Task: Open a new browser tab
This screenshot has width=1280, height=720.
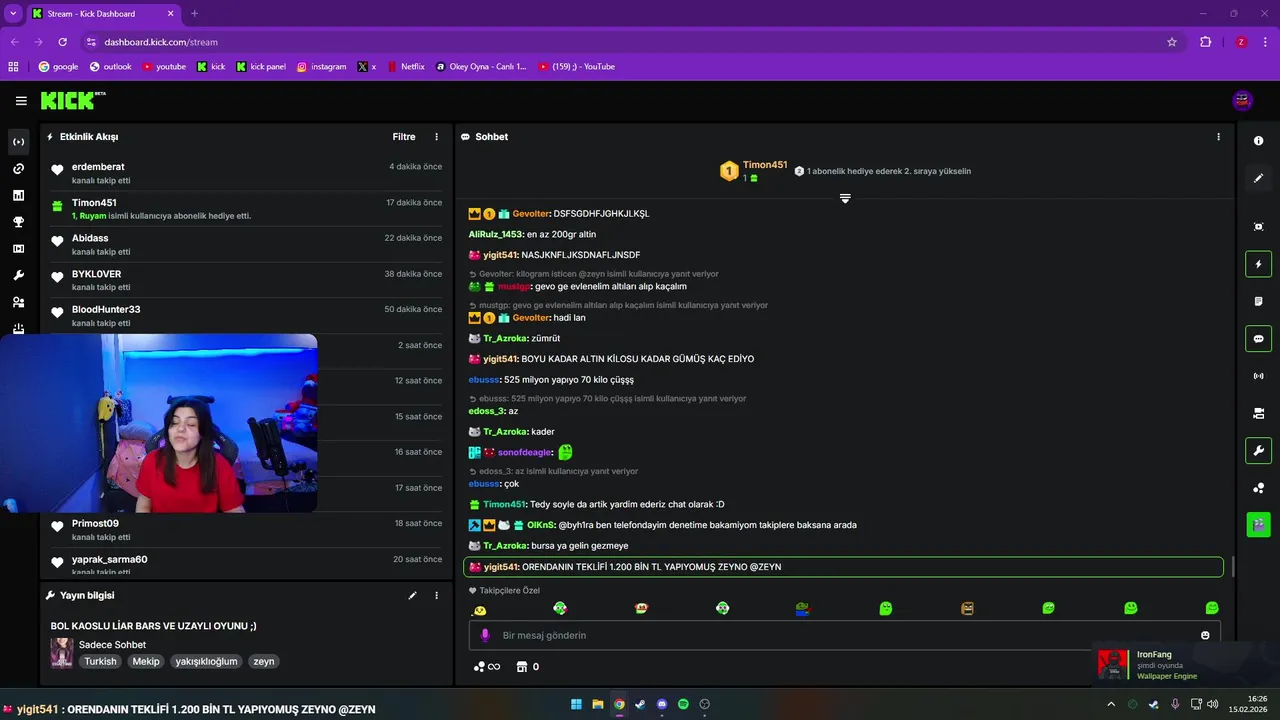Action: [194, 14]
